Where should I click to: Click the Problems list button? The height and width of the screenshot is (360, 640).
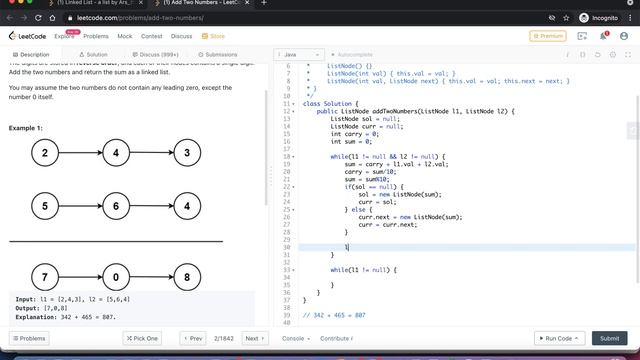coord(29,338)
